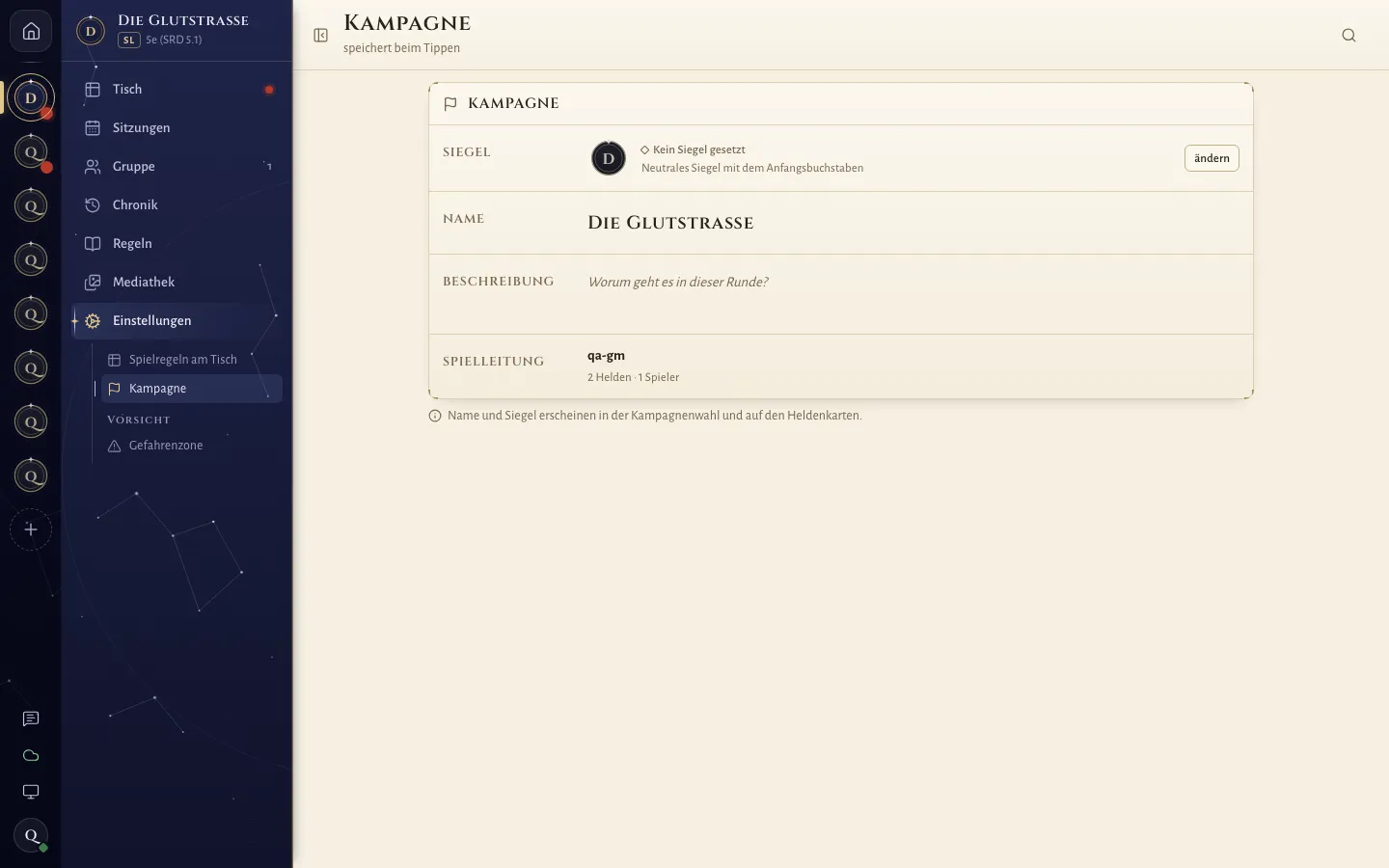
Task: Edit the campaign name field Die Glutstrasse
Action: (x=912, y=223)
